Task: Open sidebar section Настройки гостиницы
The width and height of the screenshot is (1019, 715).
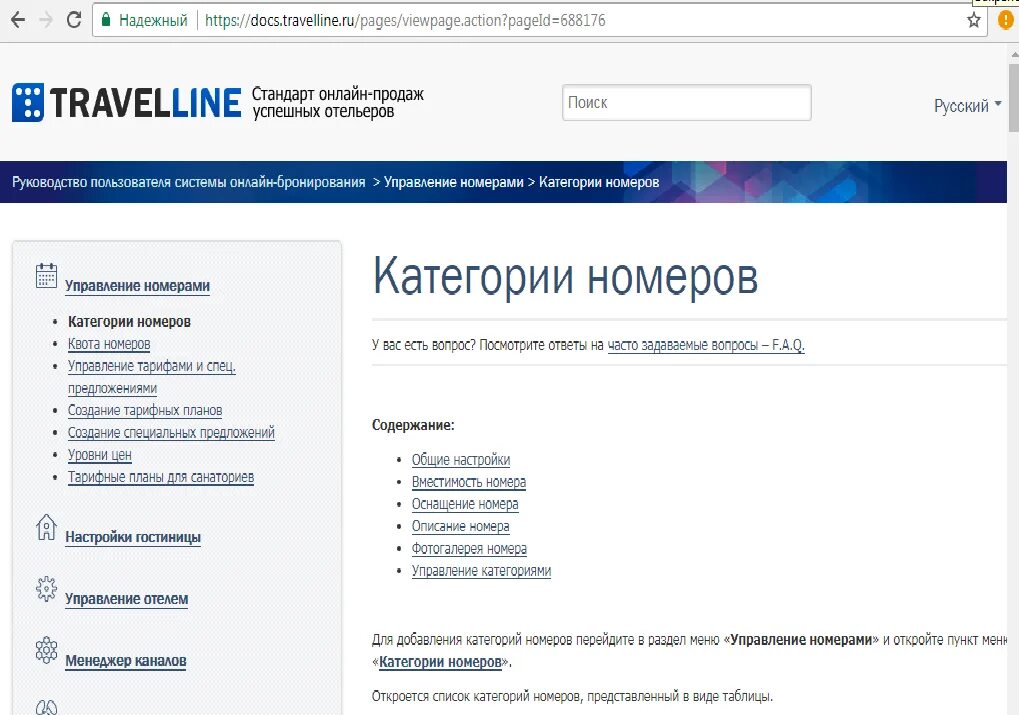Action: (133, 538)
